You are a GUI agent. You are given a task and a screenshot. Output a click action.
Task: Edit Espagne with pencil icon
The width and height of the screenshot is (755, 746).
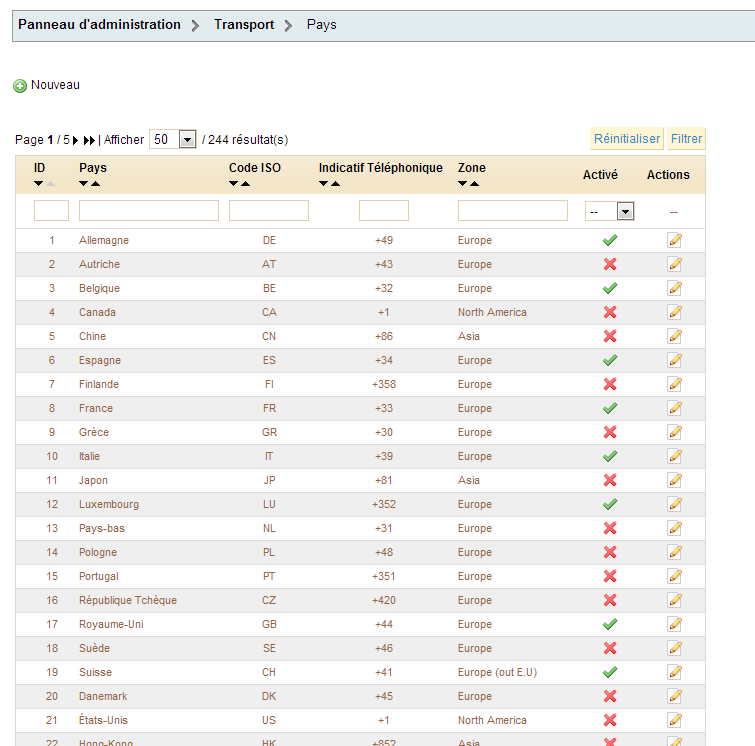tap(675, 360)
